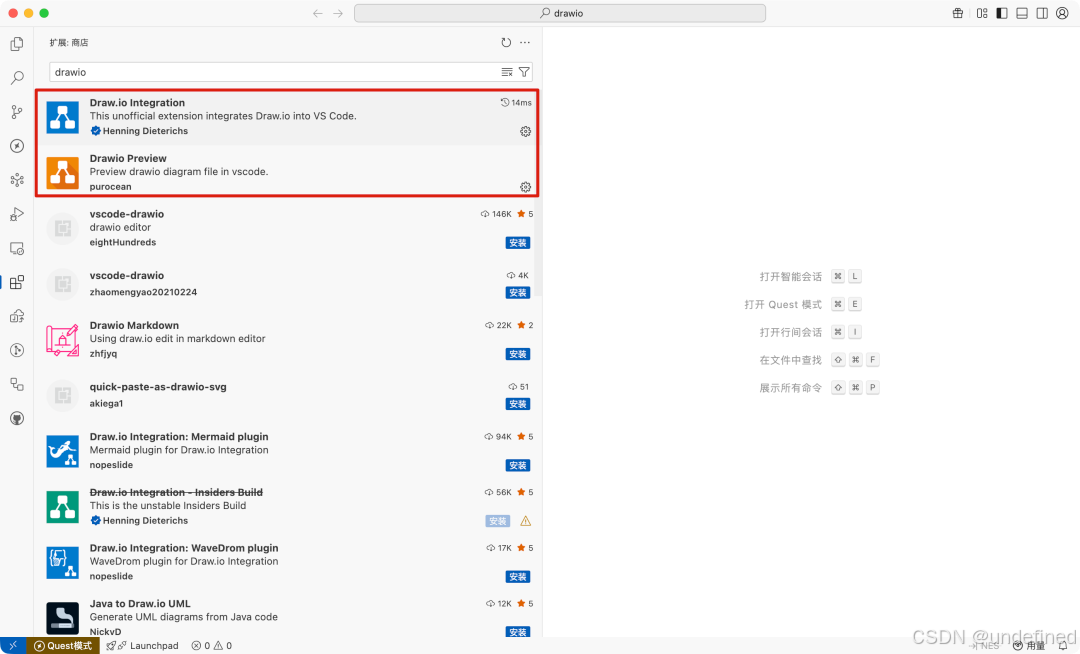The image size is (1080, 654).
Task: Open manage gear for Draw.io Integration
Action: click(x=526, y=131)
